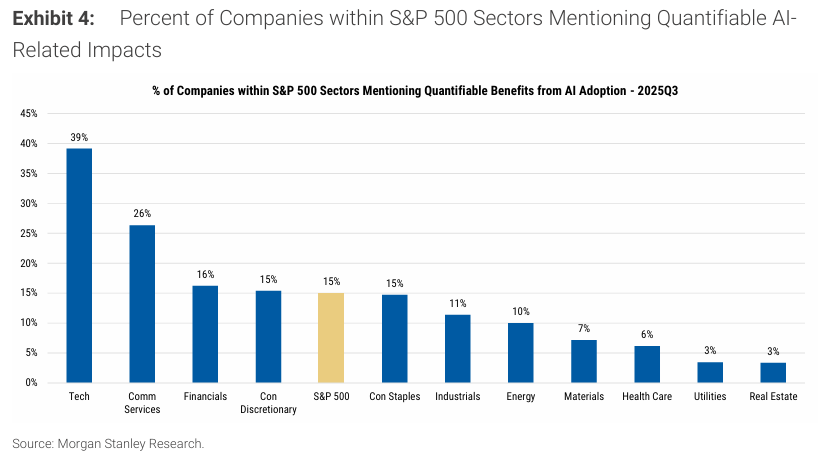
Task: Click the 0% y-axis label
Action: coord(31,383)
